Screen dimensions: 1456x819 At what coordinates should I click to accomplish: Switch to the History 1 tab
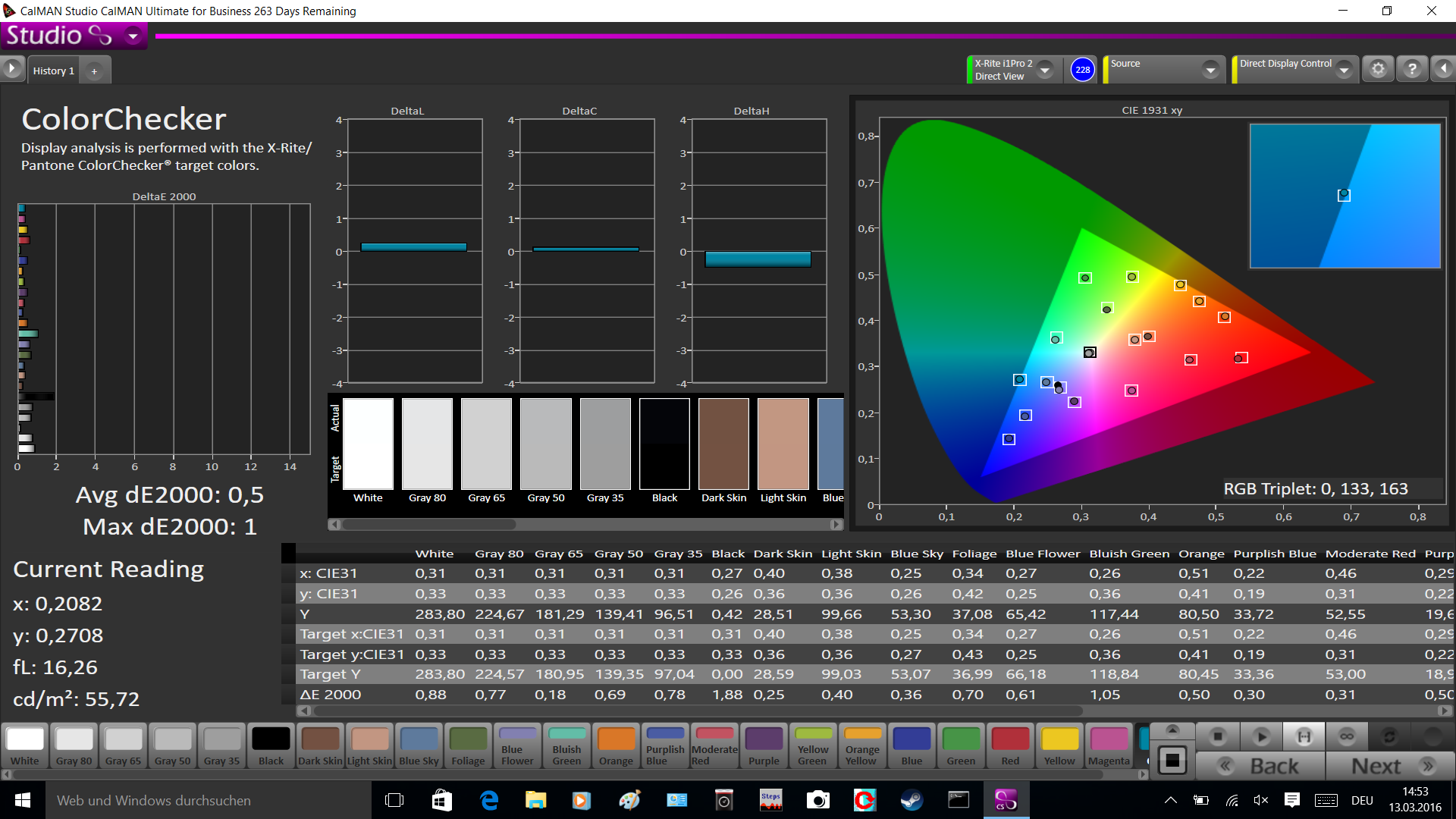[x=53, y=71]
